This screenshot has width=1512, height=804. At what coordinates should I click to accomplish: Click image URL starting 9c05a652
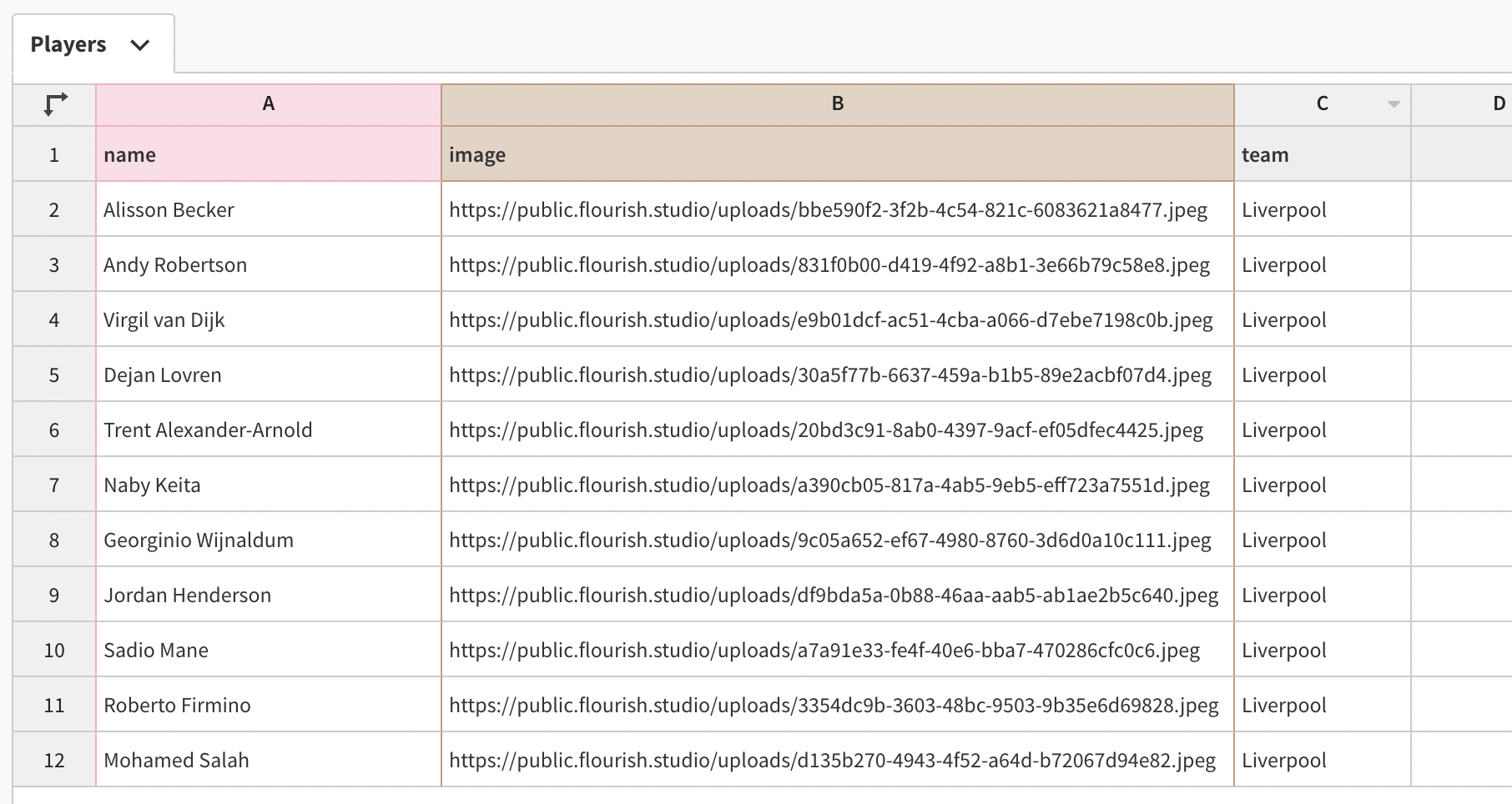pos(838,540)
